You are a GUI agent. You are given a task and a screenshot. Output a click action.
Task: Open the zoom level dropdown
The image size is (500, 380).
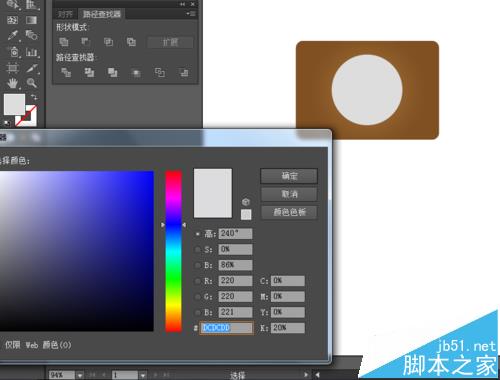80,375
